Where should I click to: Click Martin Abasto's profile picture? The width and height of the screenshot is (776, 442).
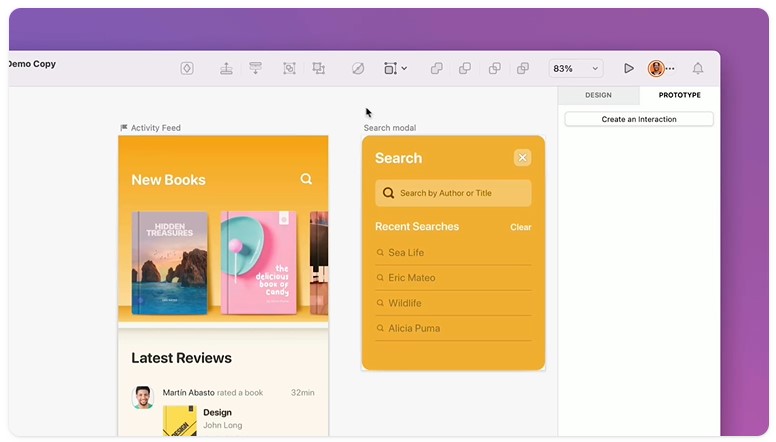point(143,397)
